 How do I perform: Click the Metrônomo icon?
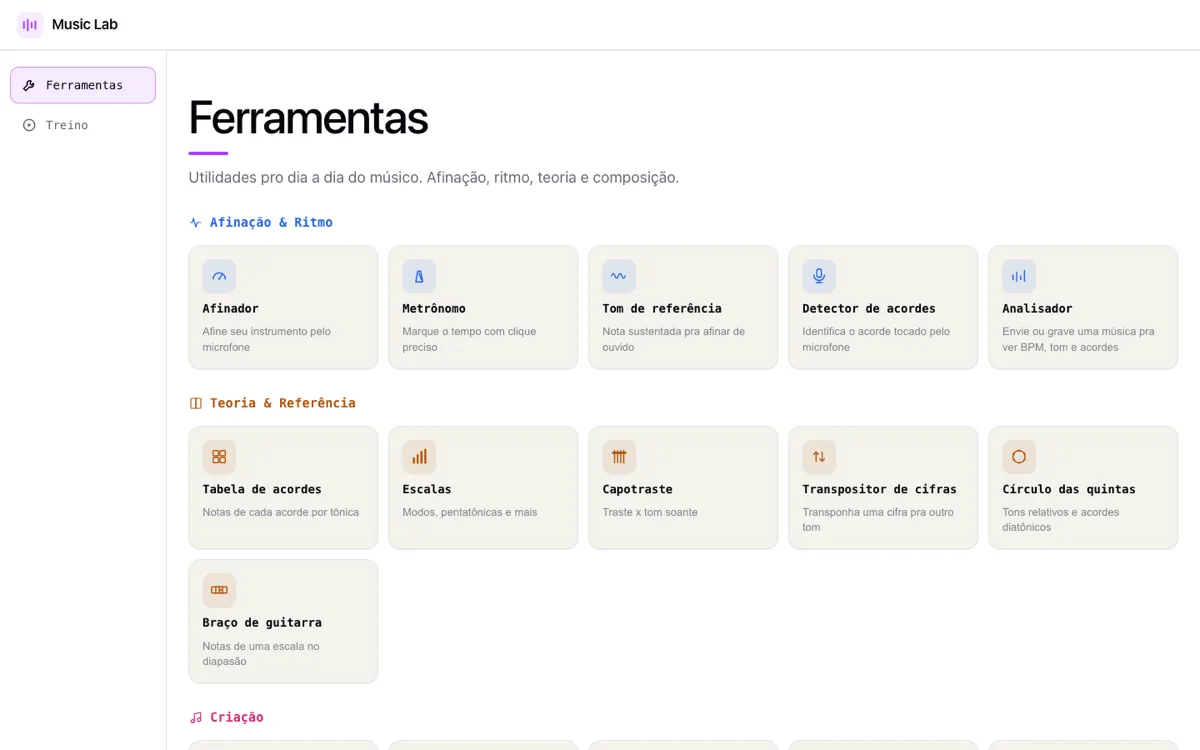(x=419, y=276)
